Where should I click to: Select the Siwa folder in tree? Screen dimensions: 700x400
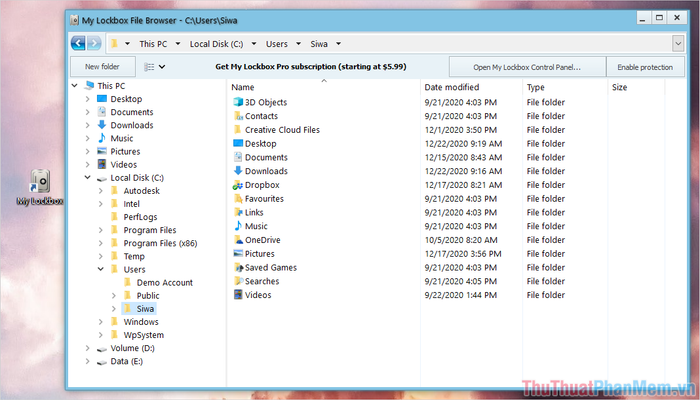pyautogui.click(x=145, y=308)
